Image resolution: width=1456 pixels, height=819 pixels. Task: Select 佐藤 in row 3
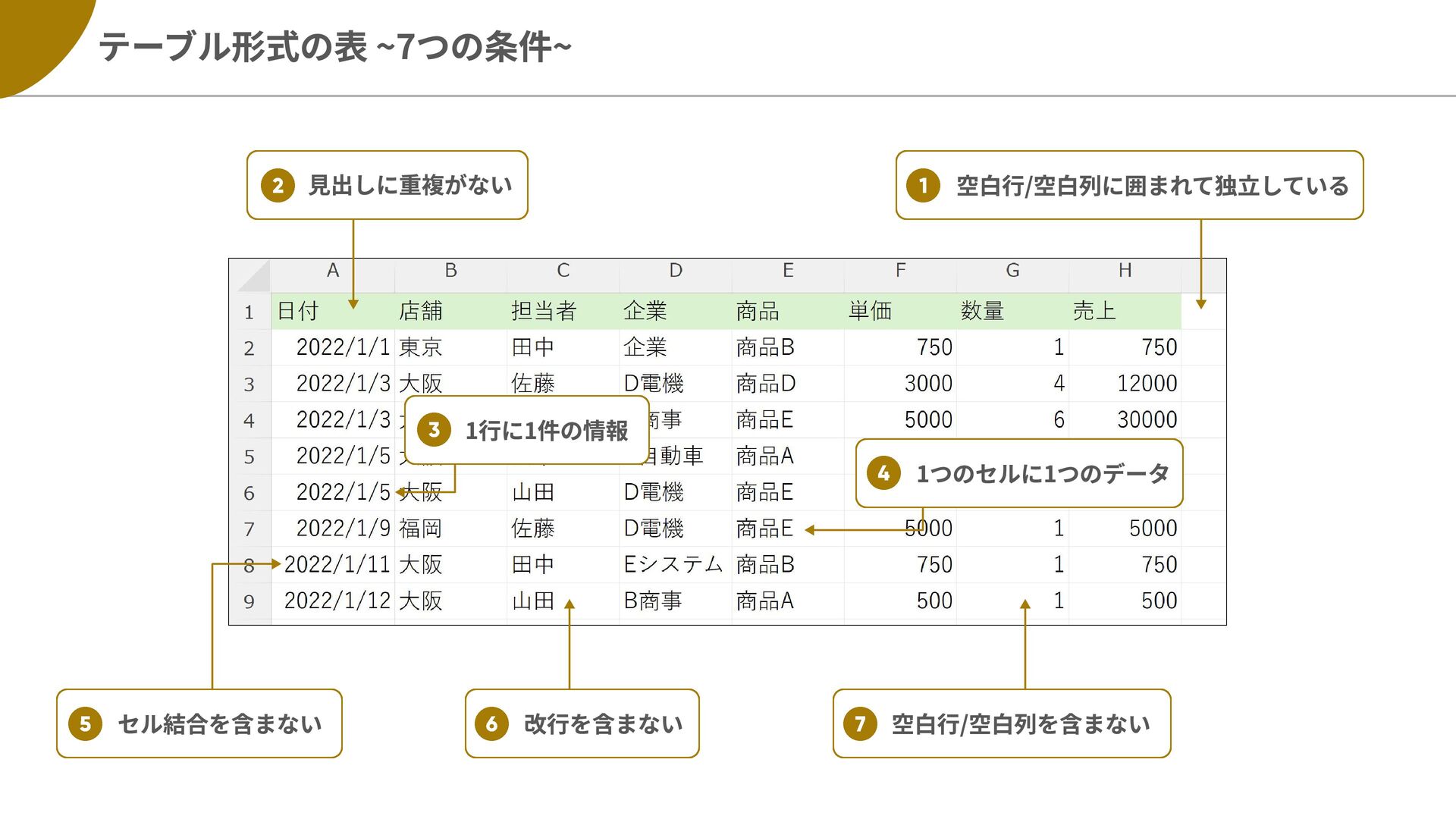563,384
